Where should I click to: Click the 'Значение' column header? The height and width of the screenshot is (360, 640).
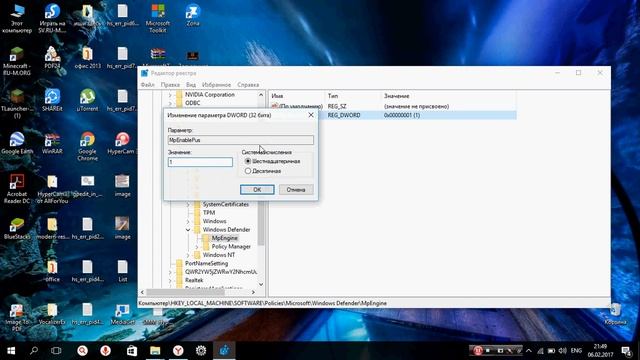click(448, 96)
